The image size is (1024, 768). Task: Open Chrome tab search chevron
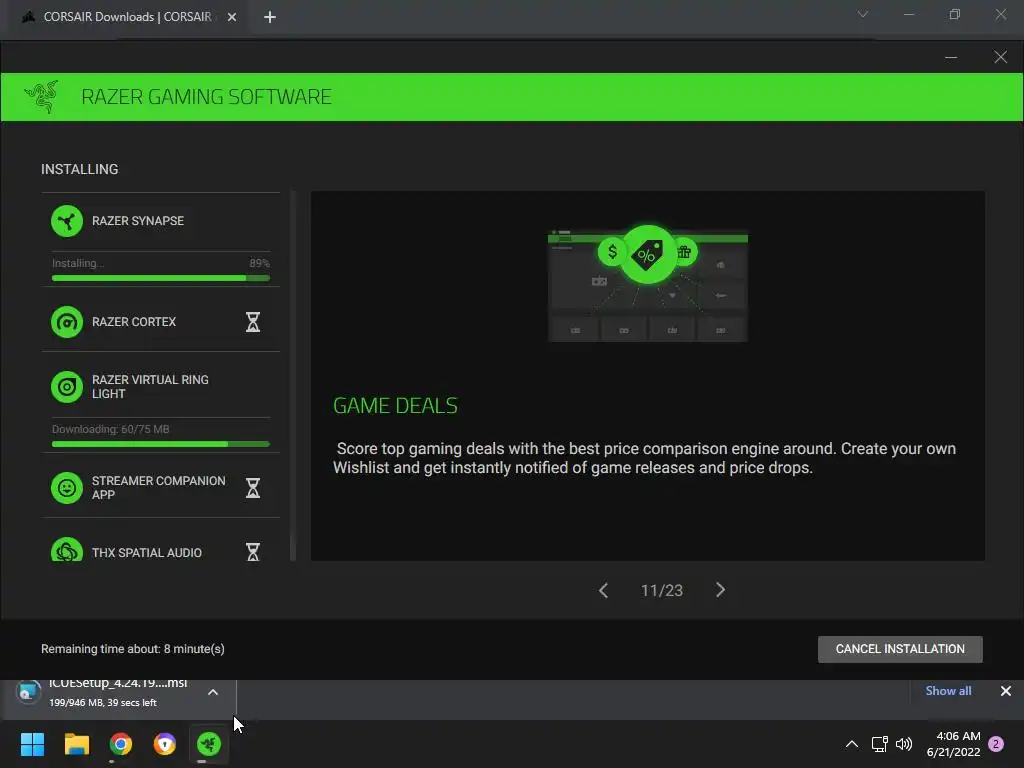point(863,14)
